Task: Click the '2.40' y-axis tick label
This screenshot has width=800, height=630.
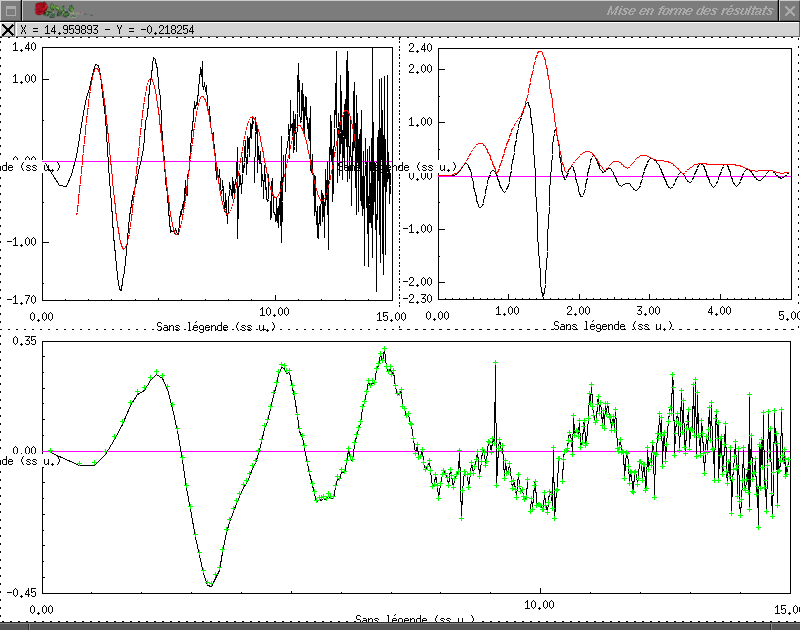Action: pyautogui.click(x=420, y=48)
